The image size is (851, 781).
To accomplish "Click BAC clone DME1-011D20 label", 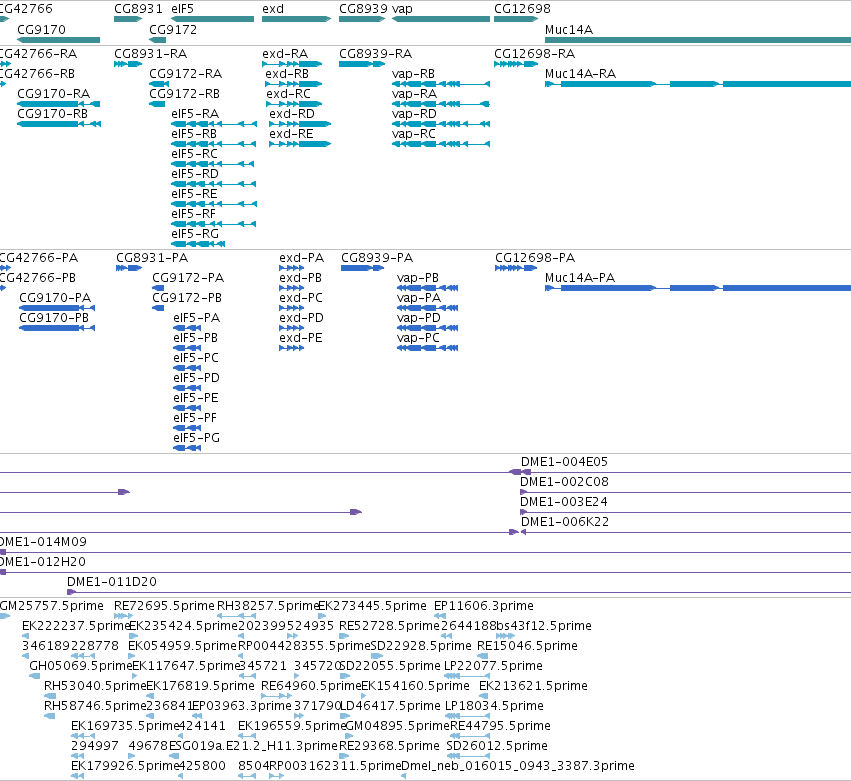I will tap(112, 582).
